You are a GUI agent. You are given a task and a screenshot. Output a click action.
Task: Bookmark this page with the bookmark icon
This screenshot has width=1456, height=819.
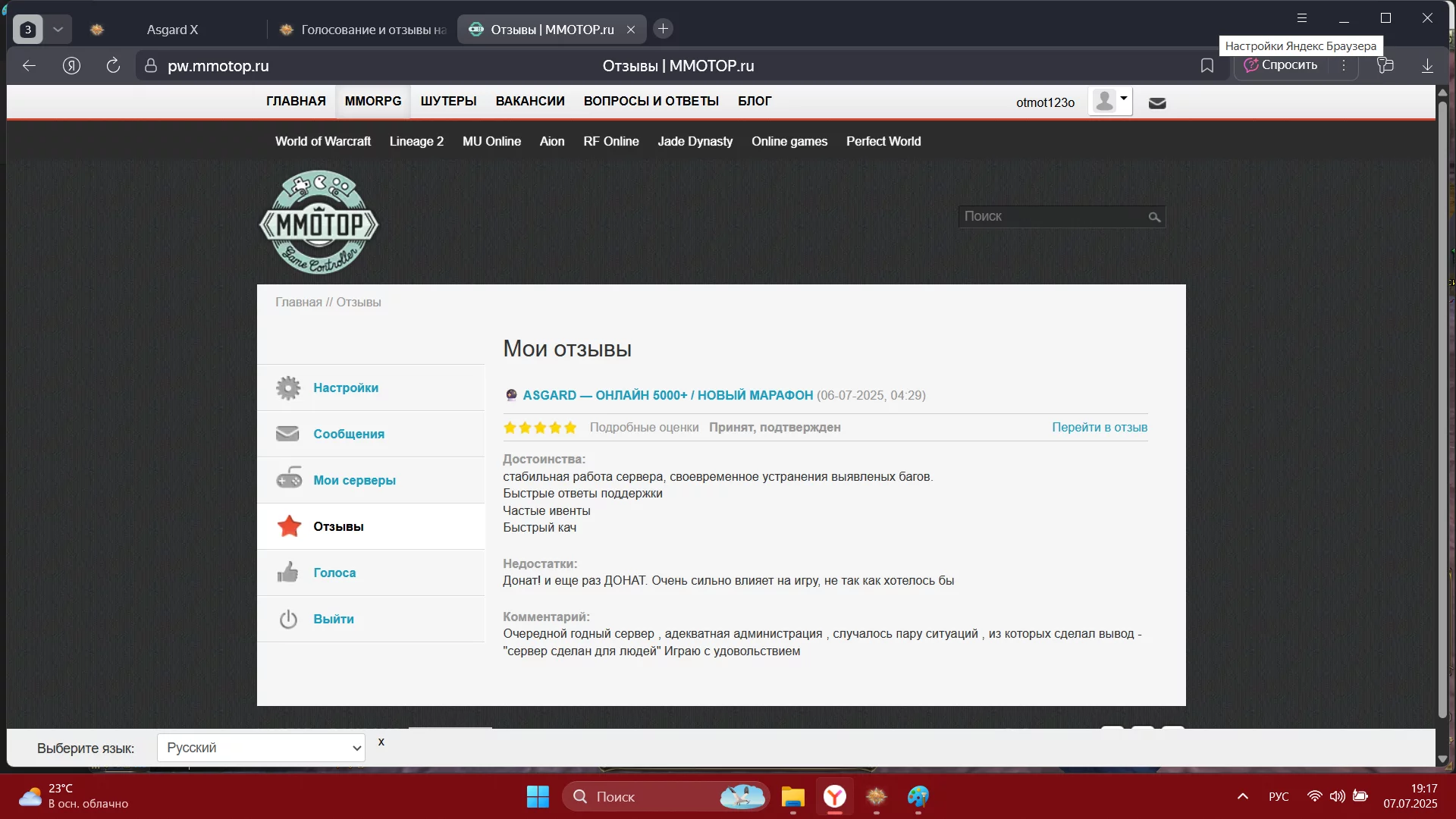coord(1207,66)
